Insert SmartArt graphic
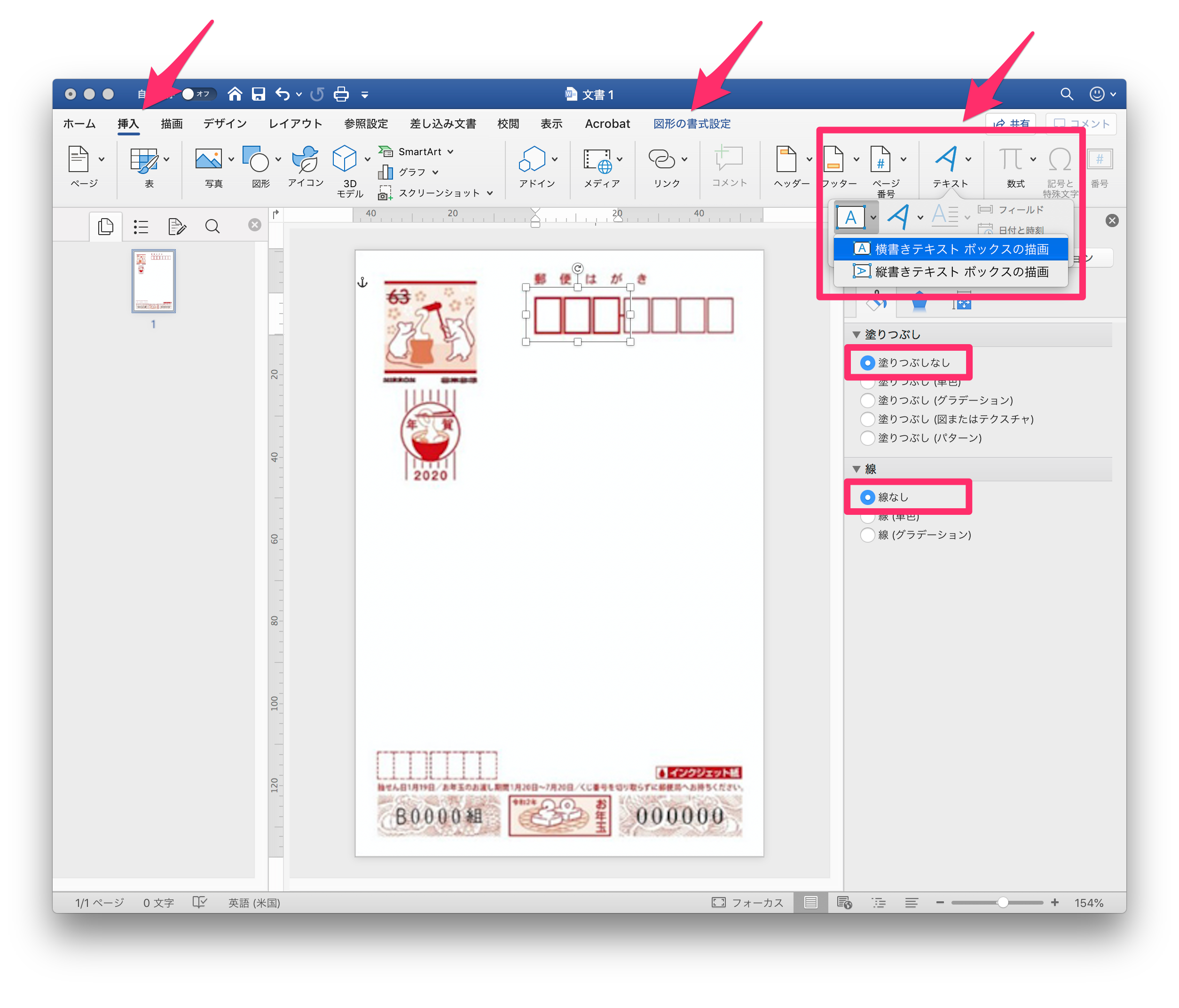Screen dimensions: 1179x1008 (x=416, y=152)
